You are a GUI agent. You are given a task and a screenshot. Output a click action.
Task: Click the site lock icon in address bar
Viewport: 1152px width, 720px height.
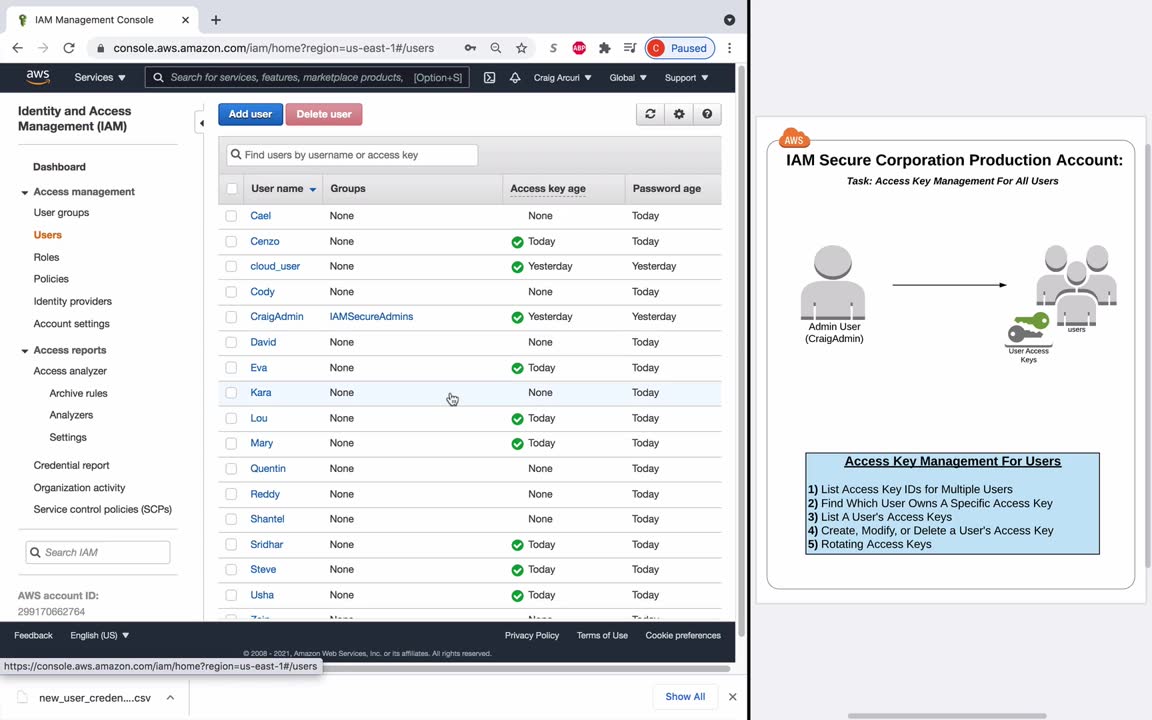101,48
